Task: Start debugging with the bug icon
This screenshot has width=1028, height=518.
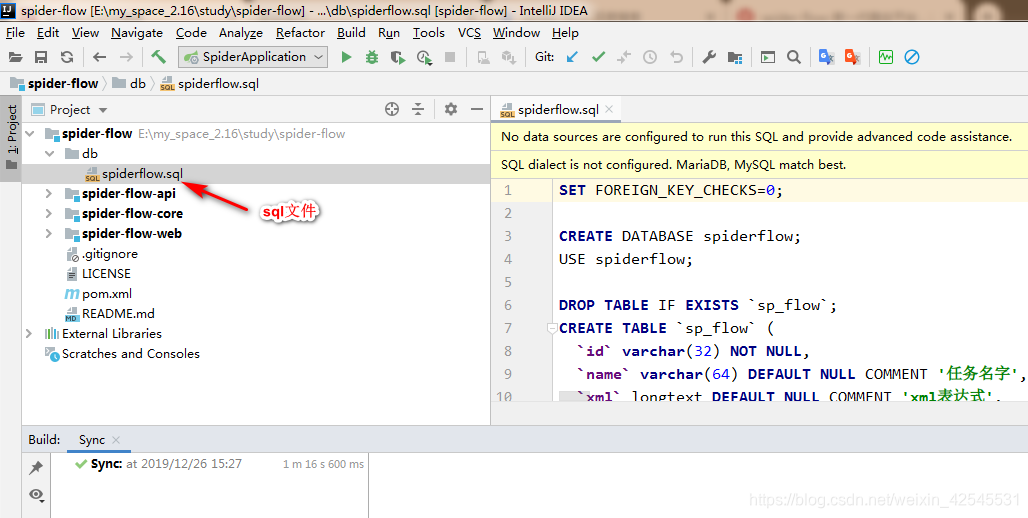Action: click(x=372, y=58)
